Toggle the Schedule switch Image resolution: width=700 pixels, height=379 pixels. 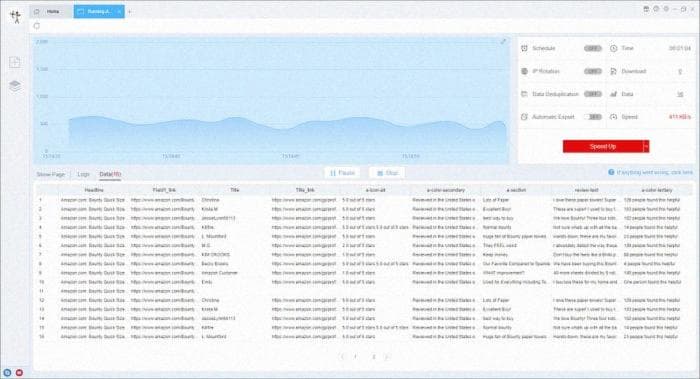pos(593,48)
